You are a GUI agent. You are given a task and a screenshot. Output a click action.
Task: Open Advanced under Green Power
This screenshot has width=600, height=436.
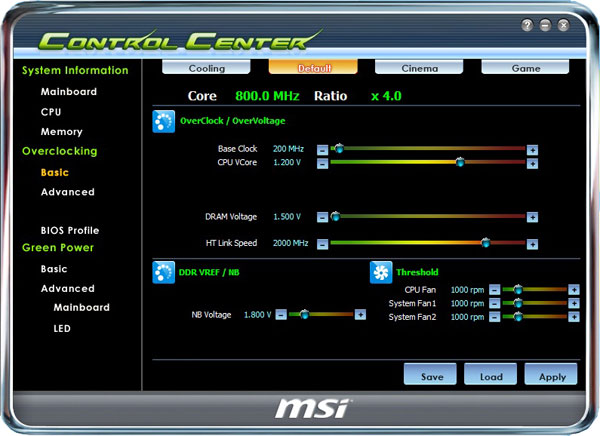point(68,288)
